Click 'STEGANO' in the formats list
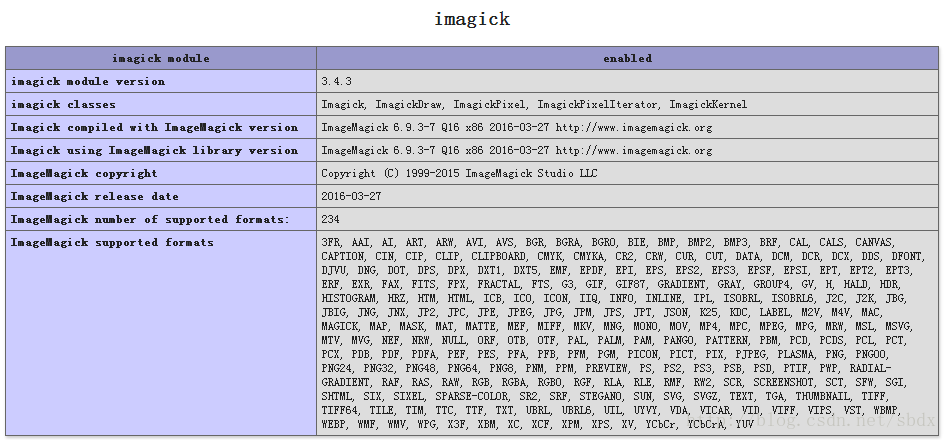Image resolution: width=947 pixels, height=440 pixels. tap(600, 396)
